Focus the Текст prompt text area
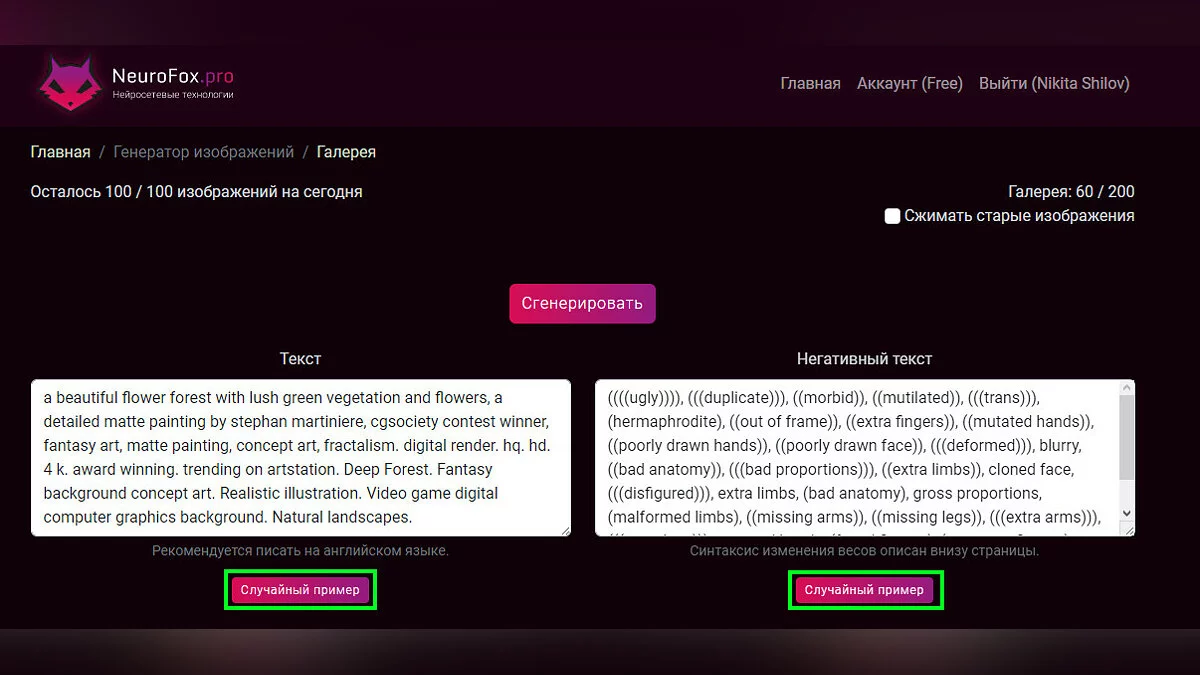Screen dimensions: 1200x675 (x=301, y=458)
